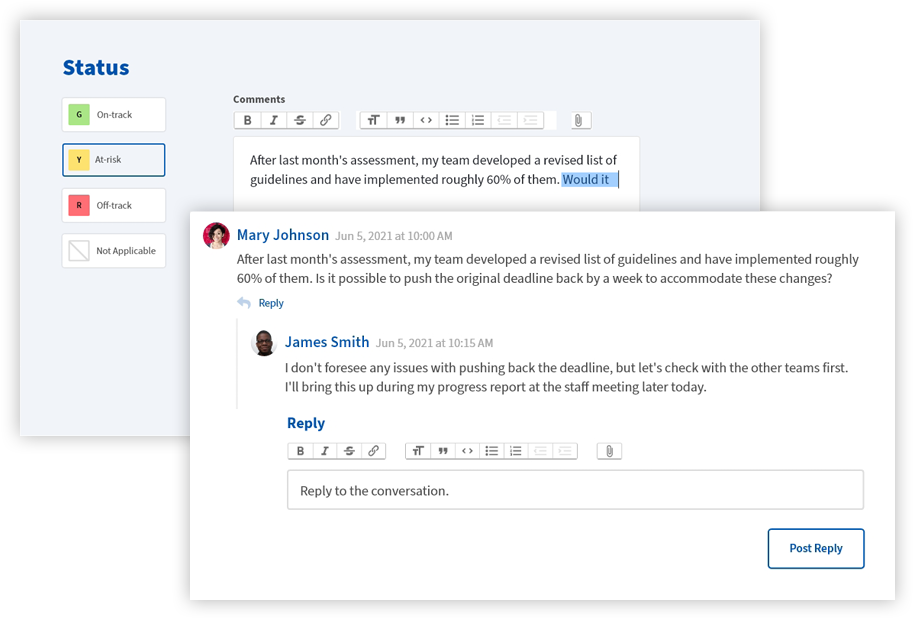Focus the Reply to the conversation field

click(x=575, y=490)
